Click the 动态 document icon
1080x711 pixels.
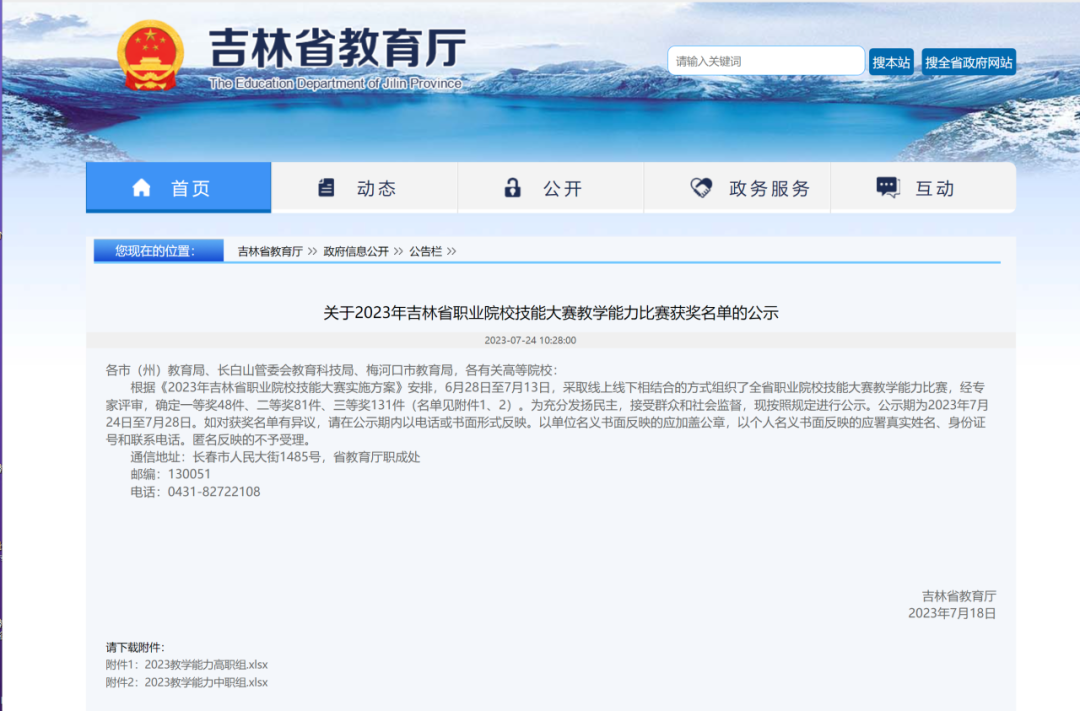click(326, 188)
